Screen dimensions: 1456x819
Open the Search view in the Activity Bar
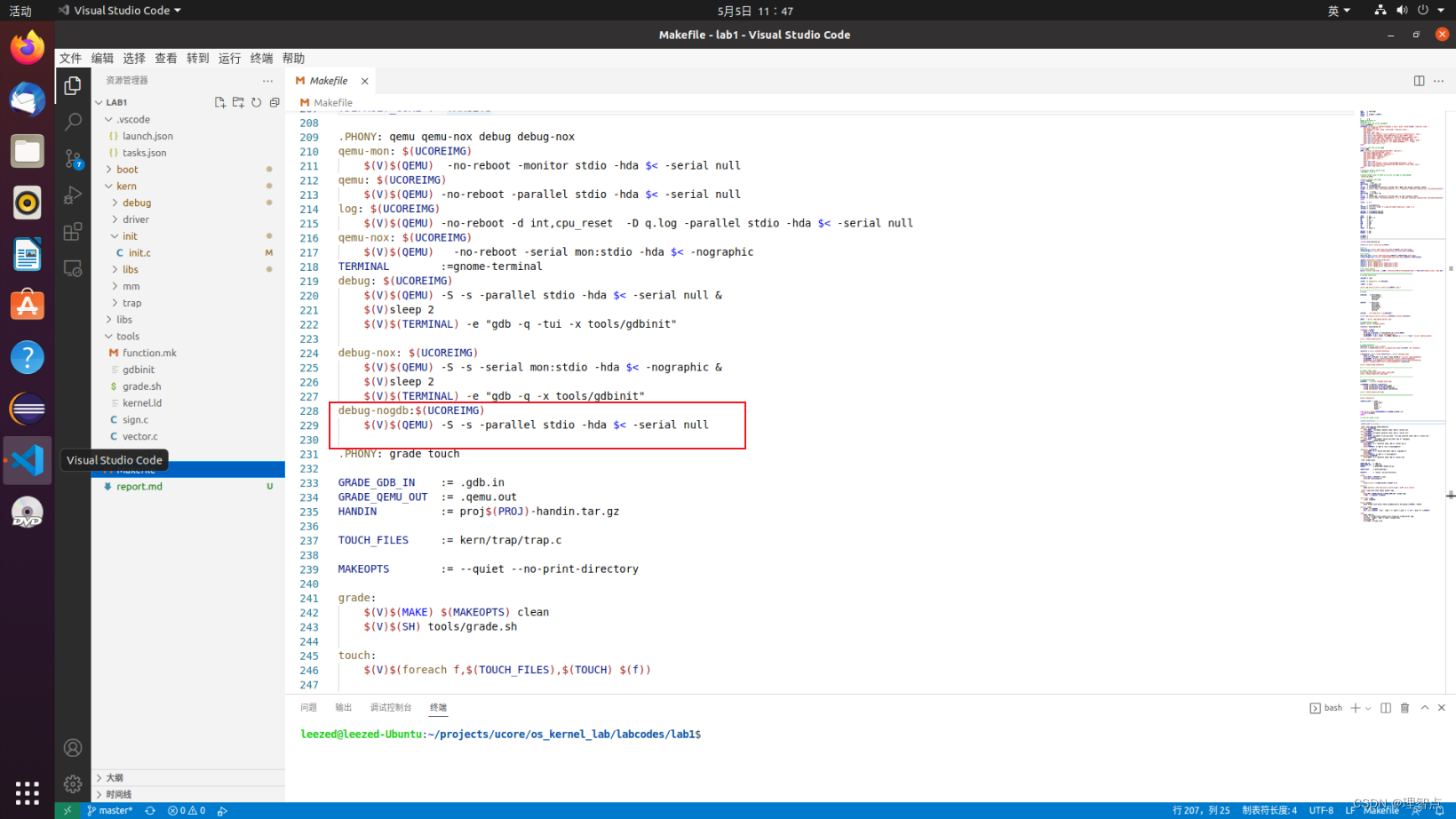pyautogui.click(x=73, y=121)
